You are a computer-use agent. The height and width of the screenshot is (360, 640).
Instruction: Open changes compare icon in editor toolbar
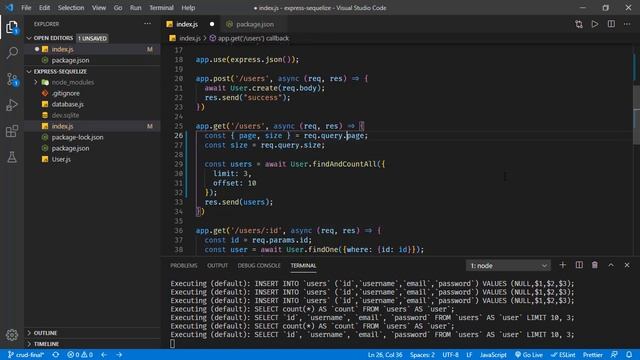click(x=579, y=24)
